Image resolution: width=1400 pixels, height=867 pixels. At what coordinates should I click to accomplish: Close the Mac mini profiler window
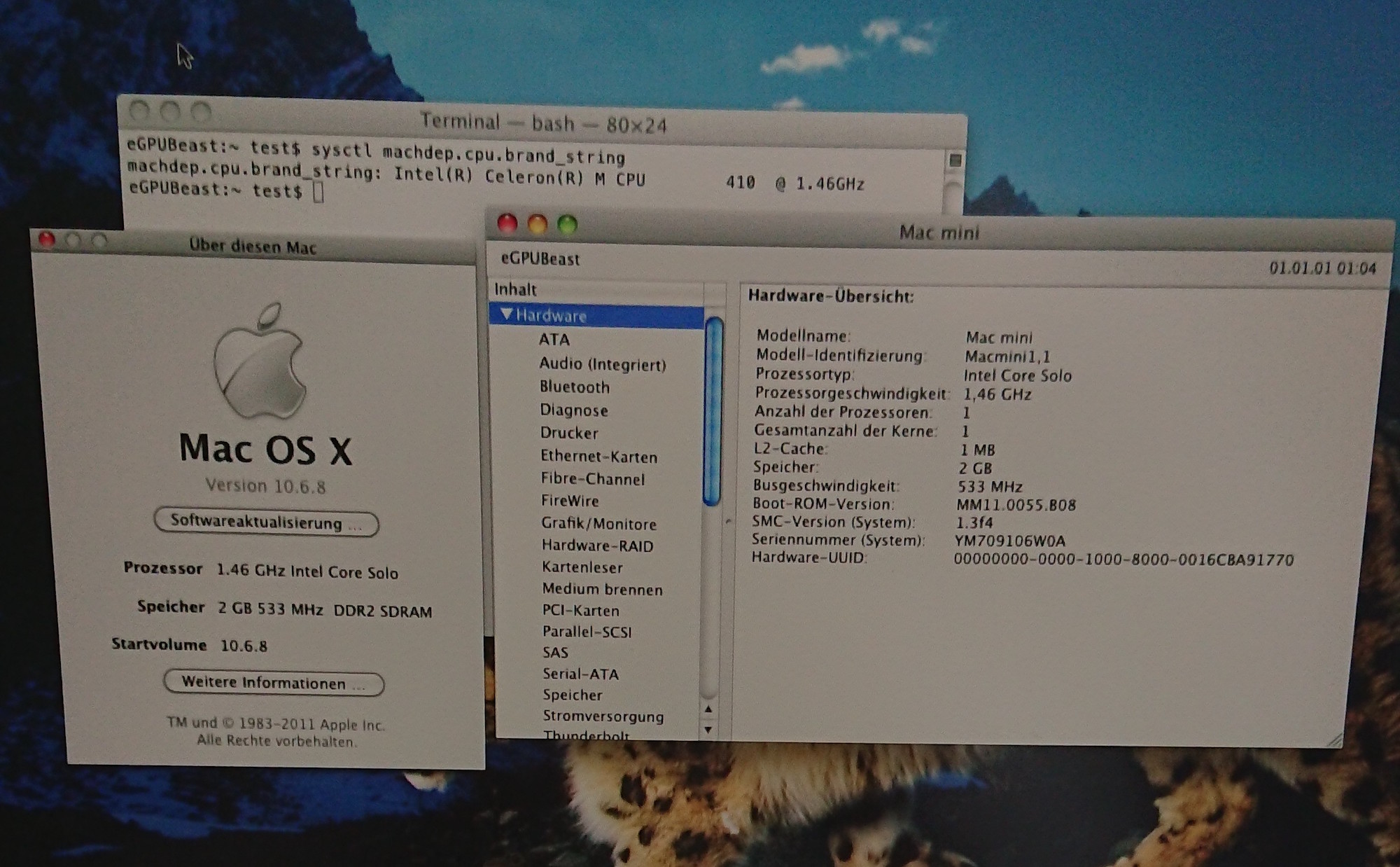(x=507, y=224)
